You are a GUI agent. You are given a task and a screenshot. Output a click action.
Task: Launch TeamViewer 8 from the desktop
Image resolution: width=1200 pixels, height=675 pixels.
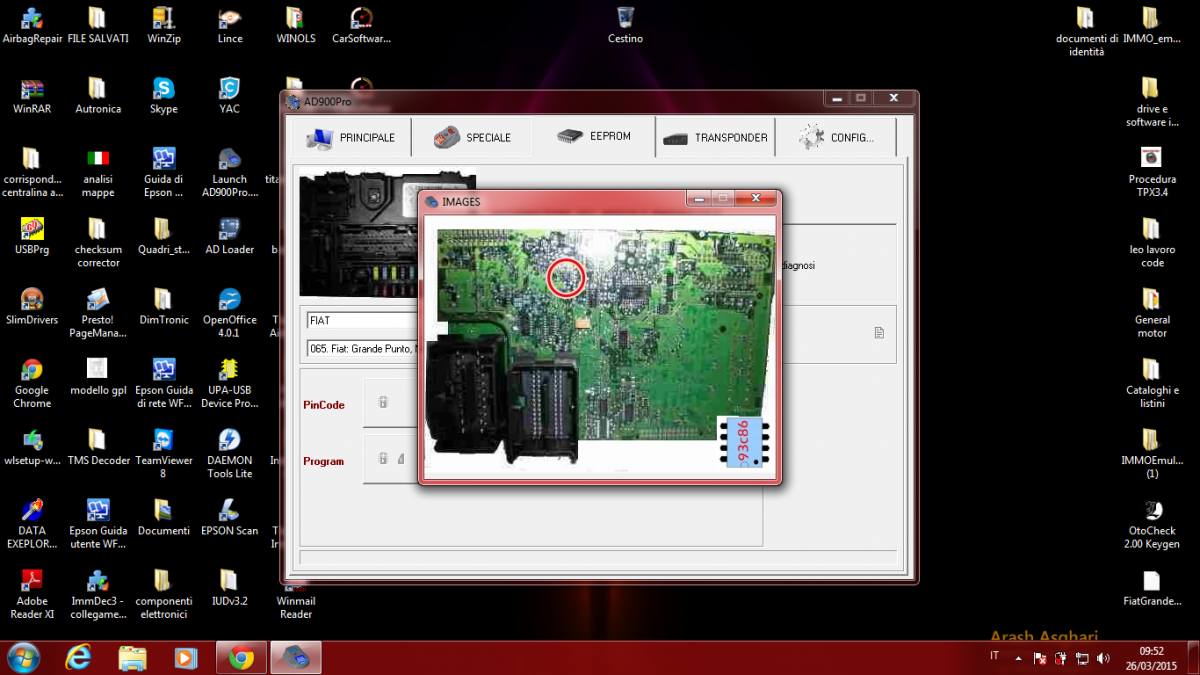point(163,452)
